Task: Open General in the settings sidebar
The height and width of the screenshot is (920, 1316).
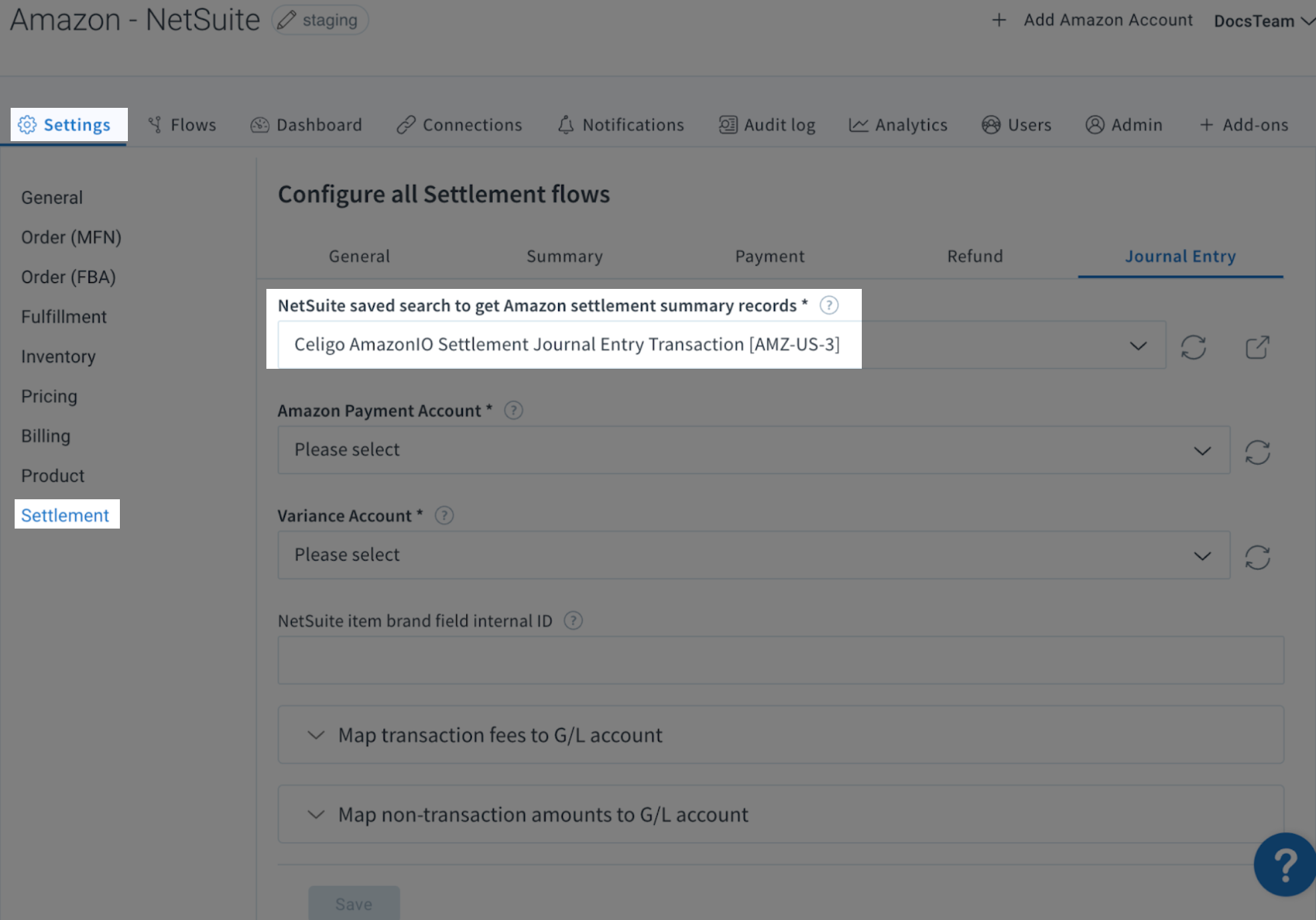Action: [52, 198]
